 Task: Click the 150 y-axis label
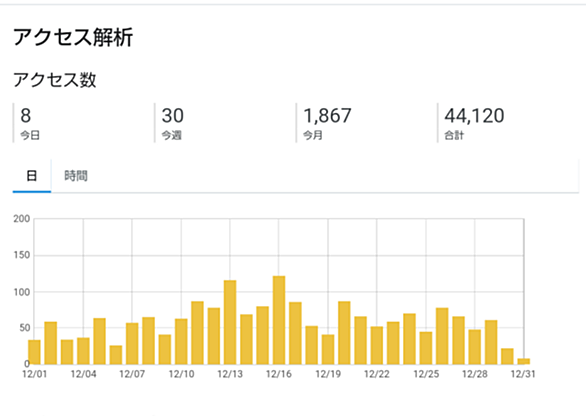tap(22, 255)
